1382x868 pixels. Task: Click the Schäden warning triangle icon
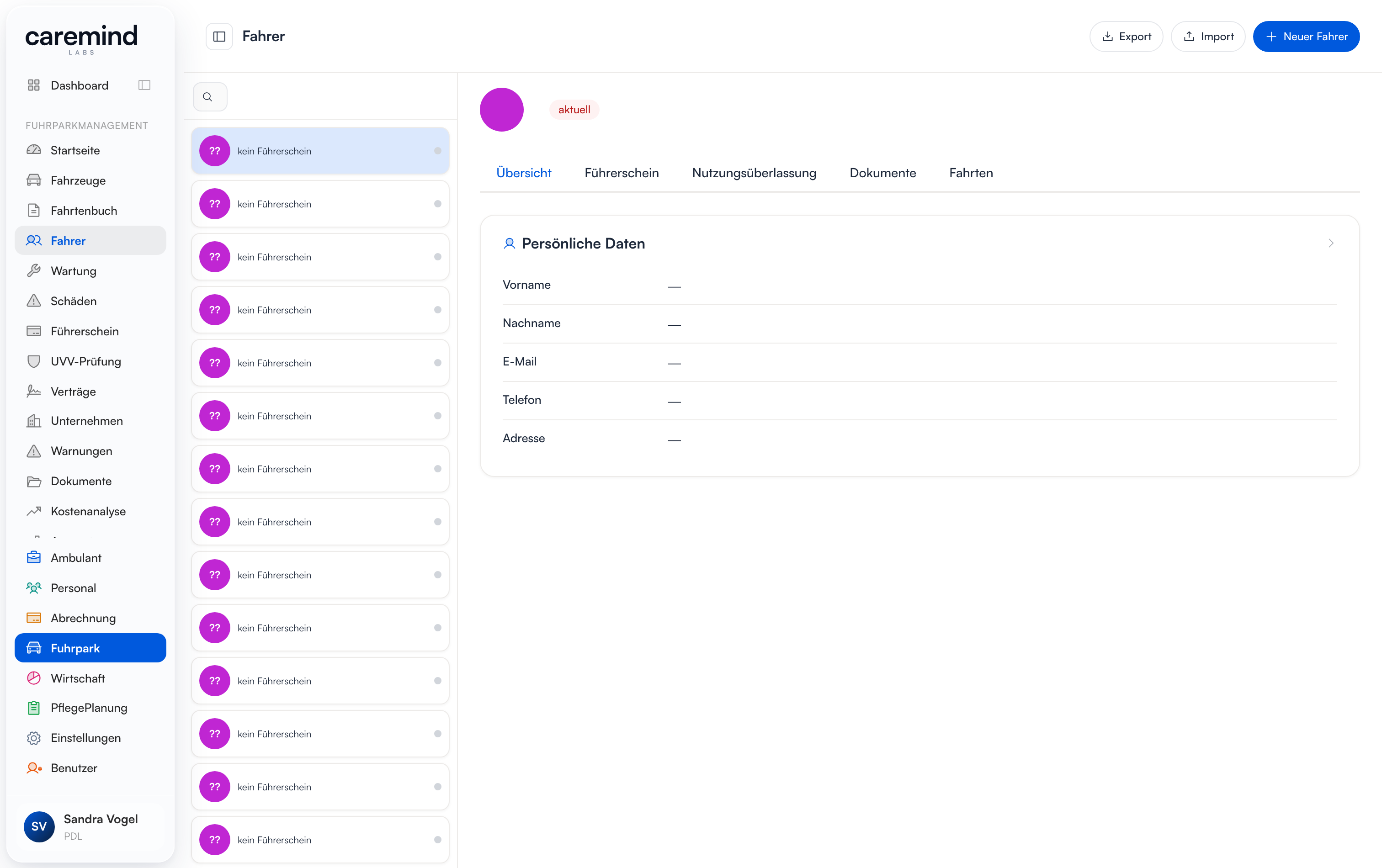point(34,301)
